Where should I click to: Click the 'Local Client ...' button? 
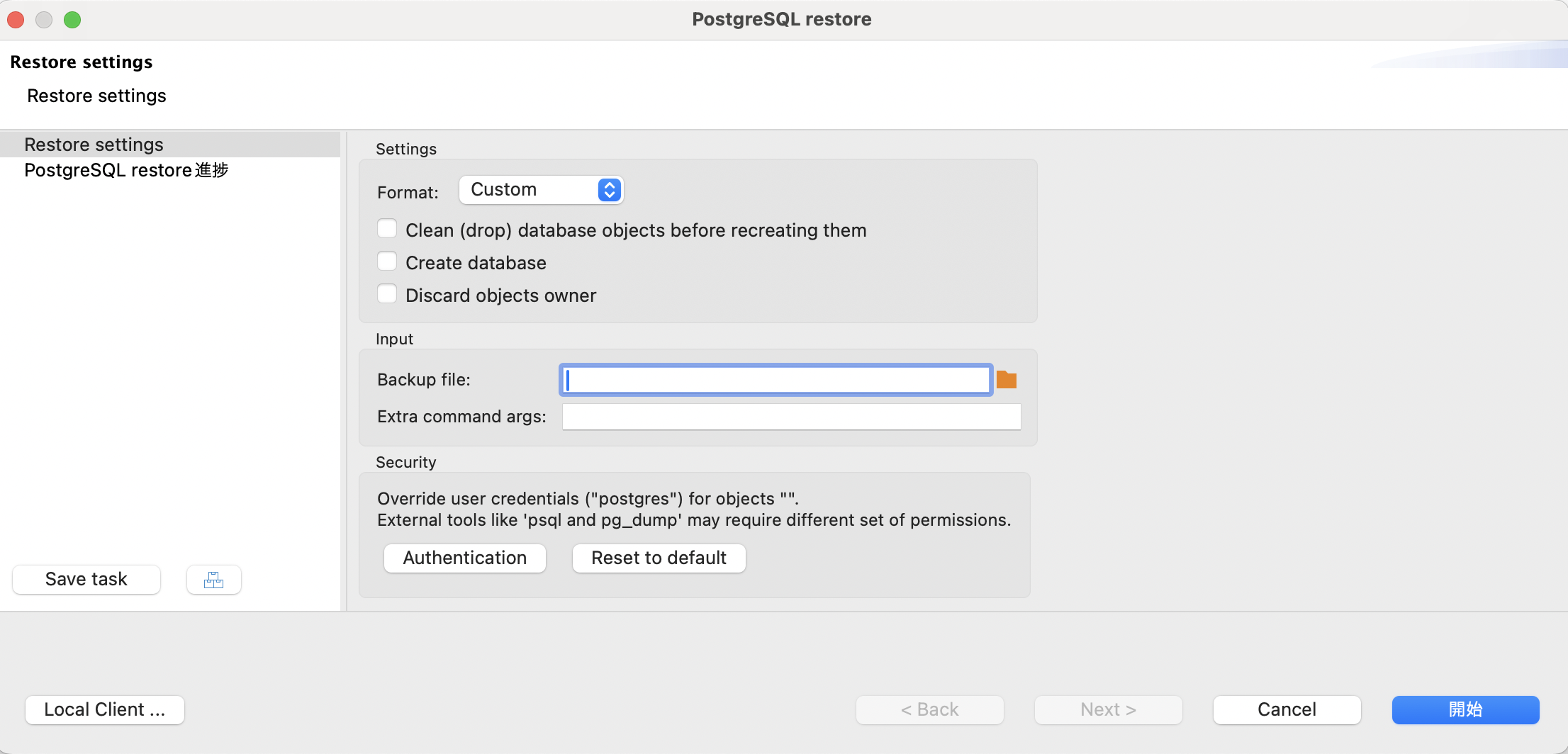click(104, 709)
